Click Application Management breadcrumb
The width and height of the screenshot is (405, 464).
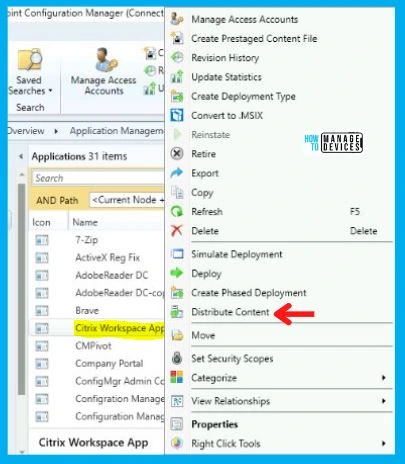tap(117, 131)
